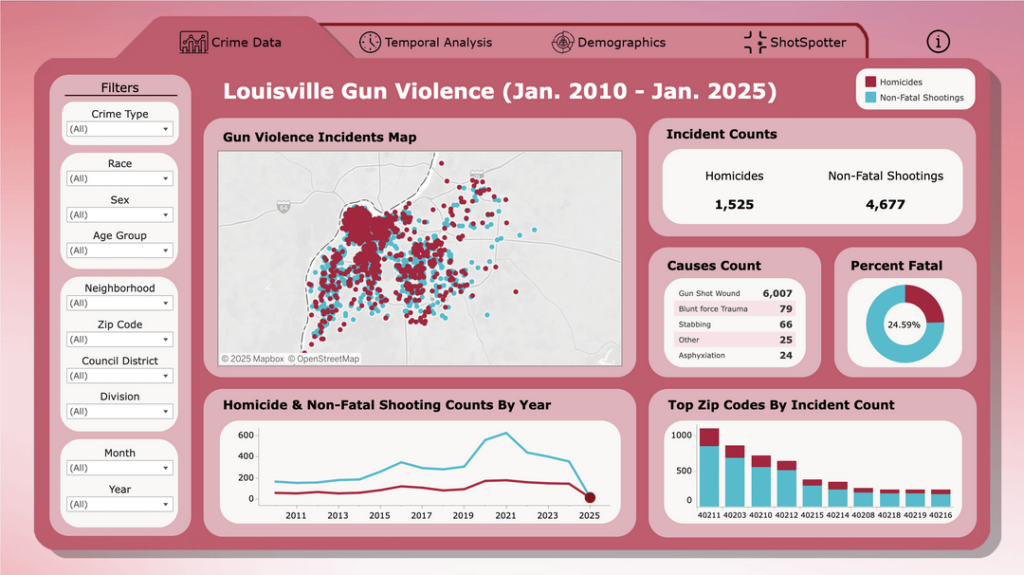The height and width of the screenshot is (575, 1024).
Task: Expand the Race filter dropdown
Action: (x=120, y=178)
